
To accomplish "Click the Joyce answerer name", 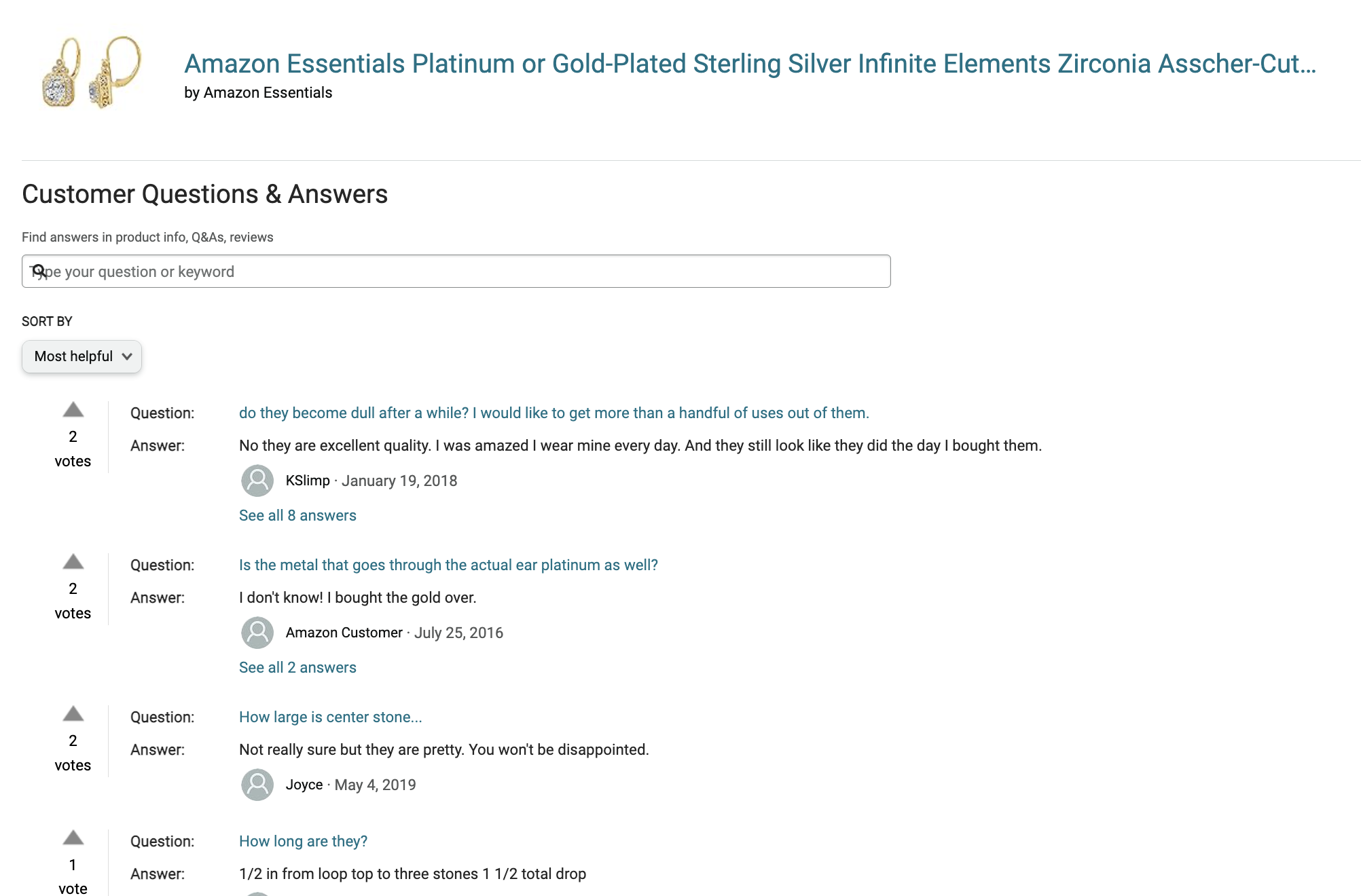I will pos(304,785).
